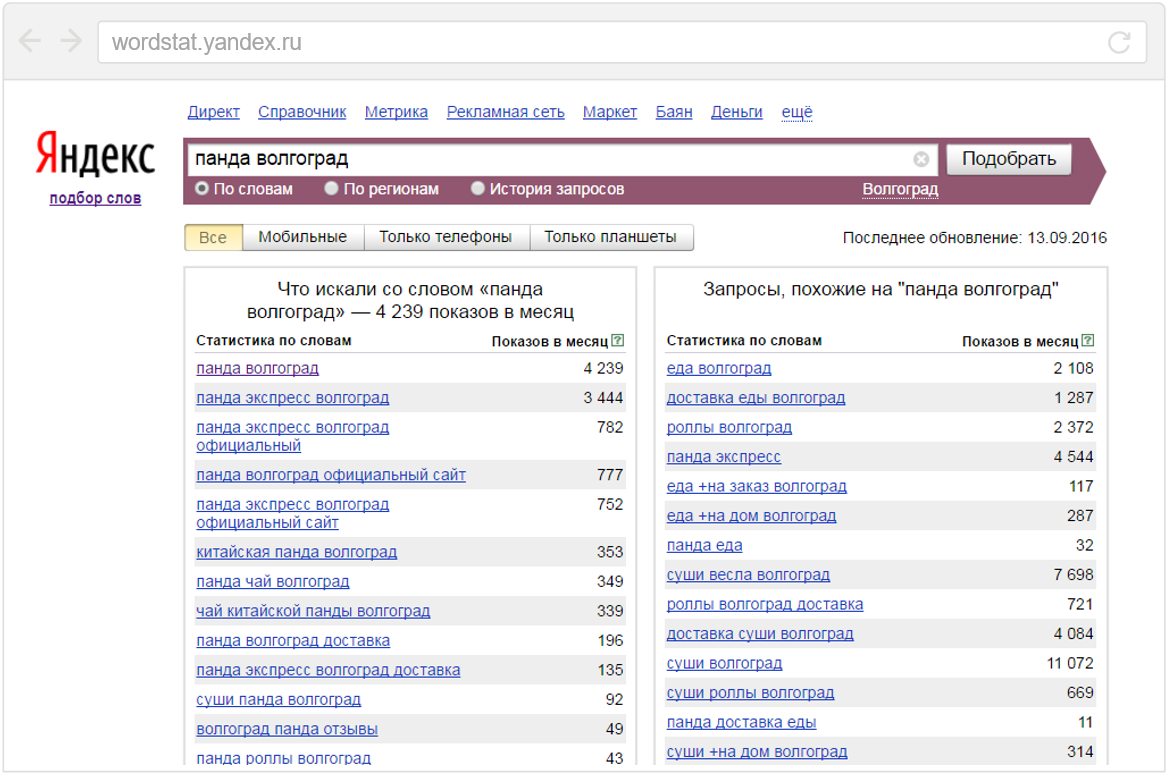Open the help icon in the left table header
The width and height of the screenshot is (1169, 776).
click(617, 341)
